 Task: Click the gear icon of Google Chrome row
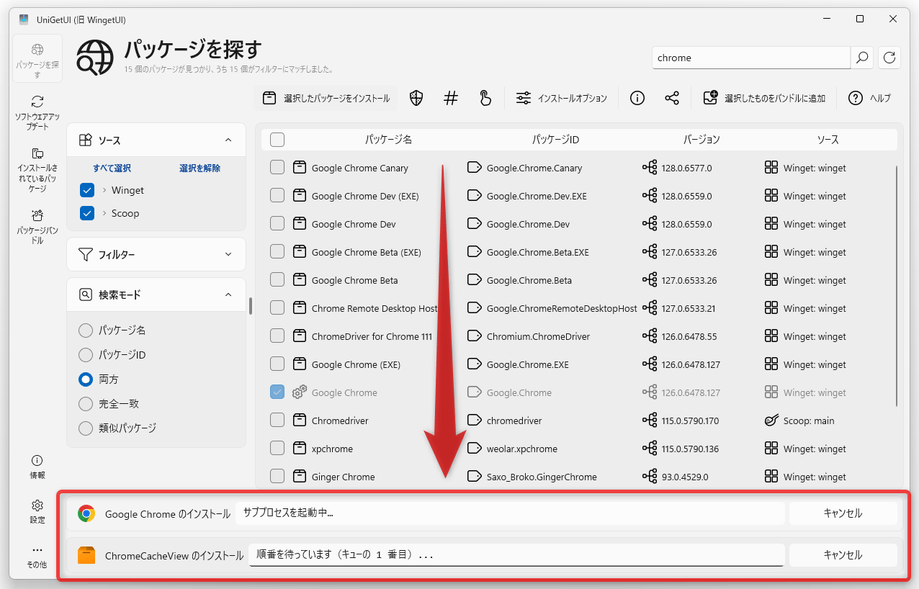point(299,392)
